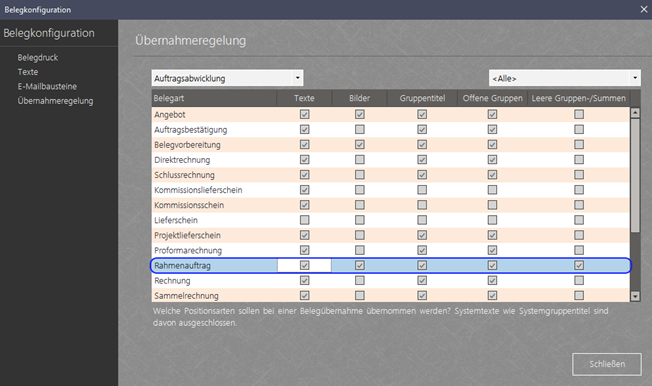Image resolution: width=652 pixels, height=386 pixels.
Task: Sort by the Belegart column header
Action: pyautogui.click(x=214, y=98)
